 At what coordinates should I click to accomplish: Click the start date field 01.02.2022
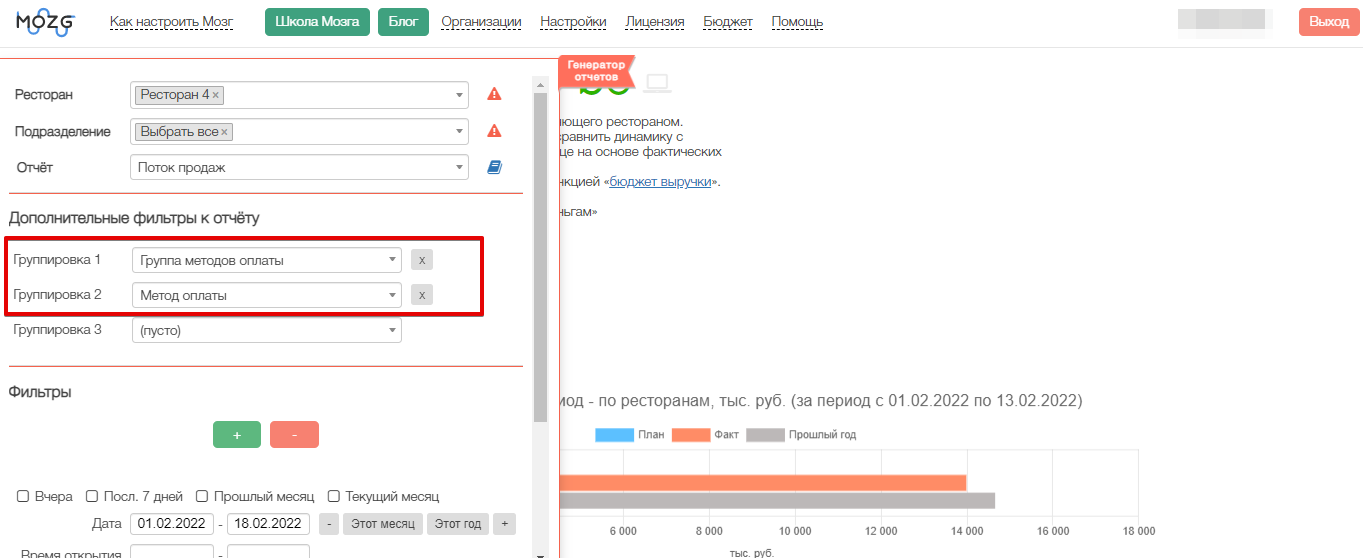coord(172,524)
